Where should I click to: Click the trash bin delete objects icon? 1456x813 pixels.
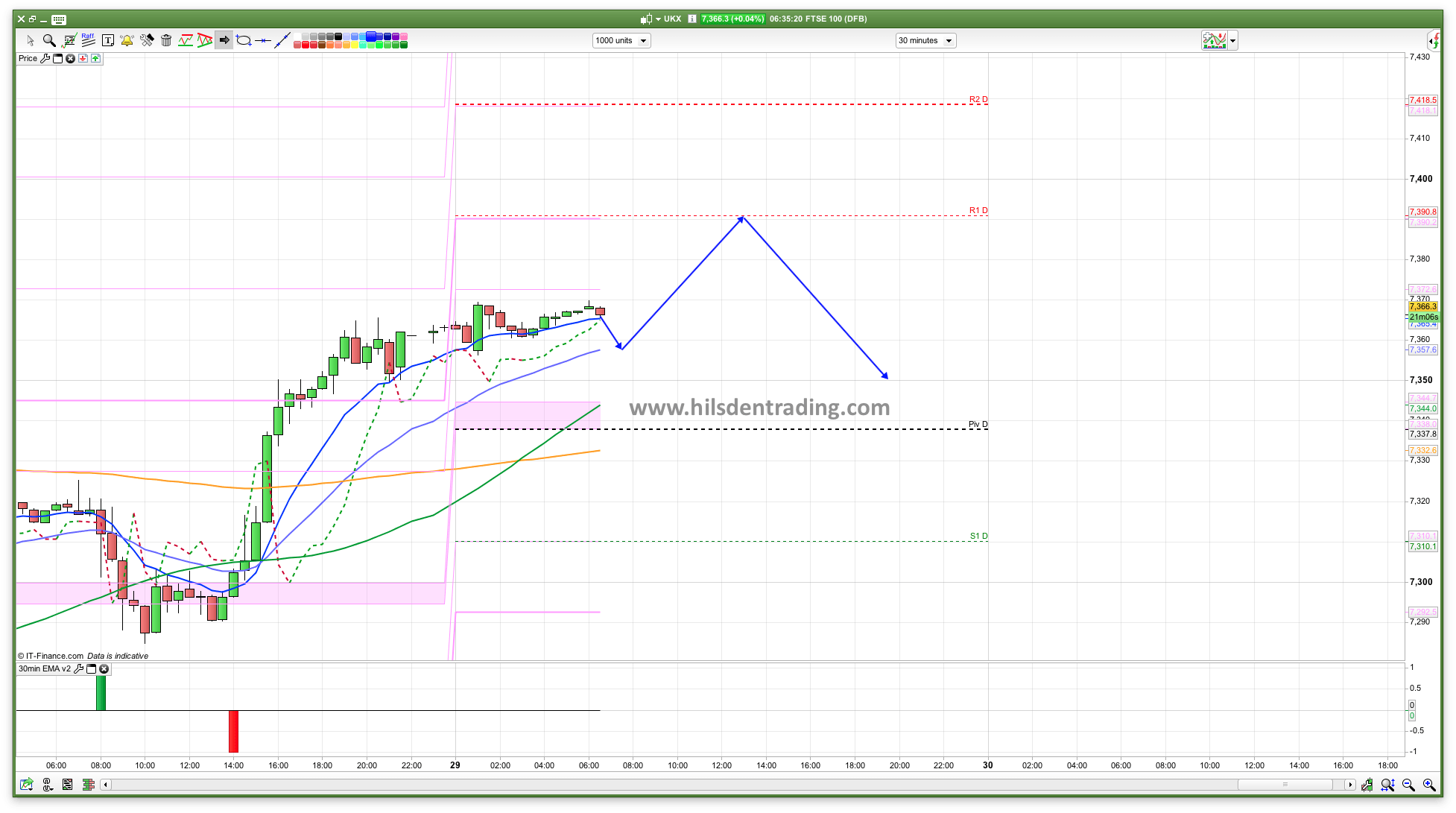(x=166, y=40)
